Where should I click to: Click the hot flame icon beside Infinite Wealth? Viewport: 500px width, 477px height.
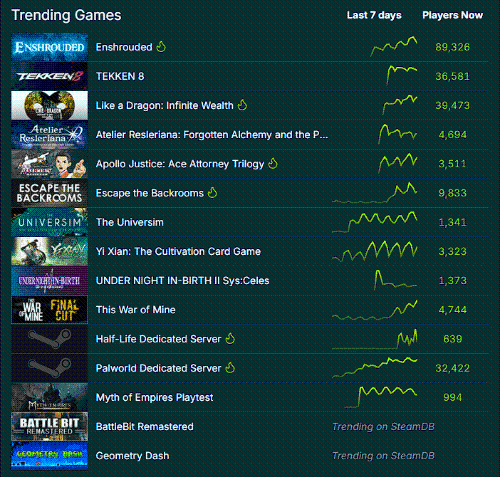point(242,105)
